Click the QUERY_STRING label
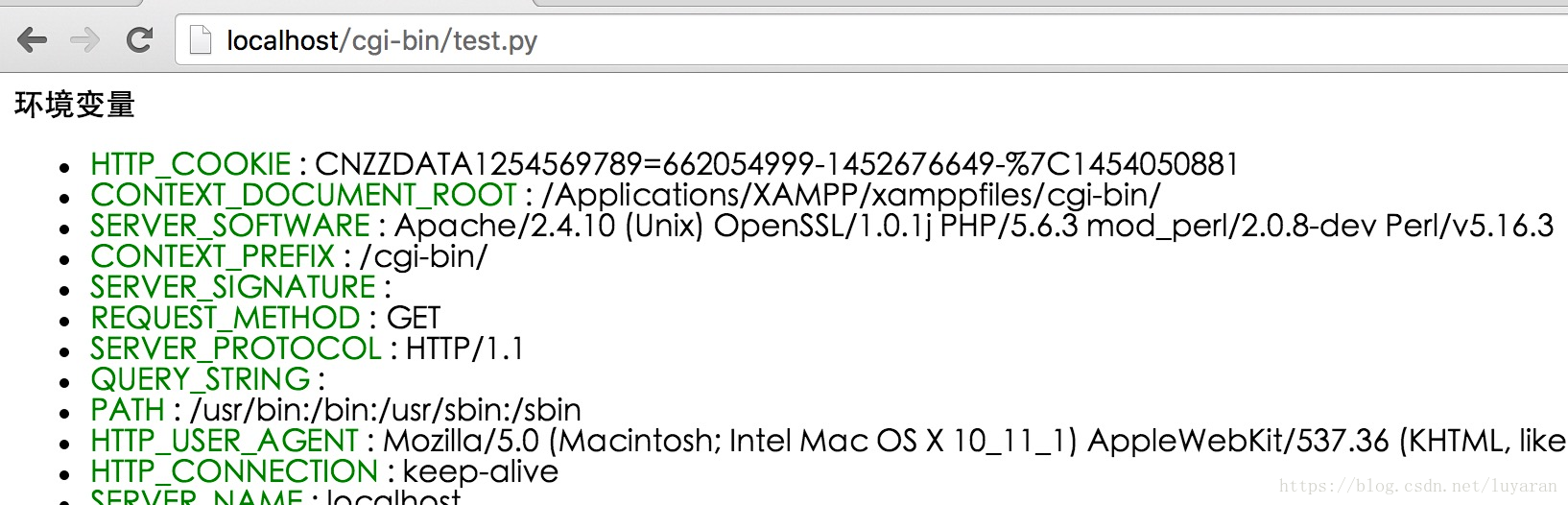1568x505 pixels. [x=201, y=379]
